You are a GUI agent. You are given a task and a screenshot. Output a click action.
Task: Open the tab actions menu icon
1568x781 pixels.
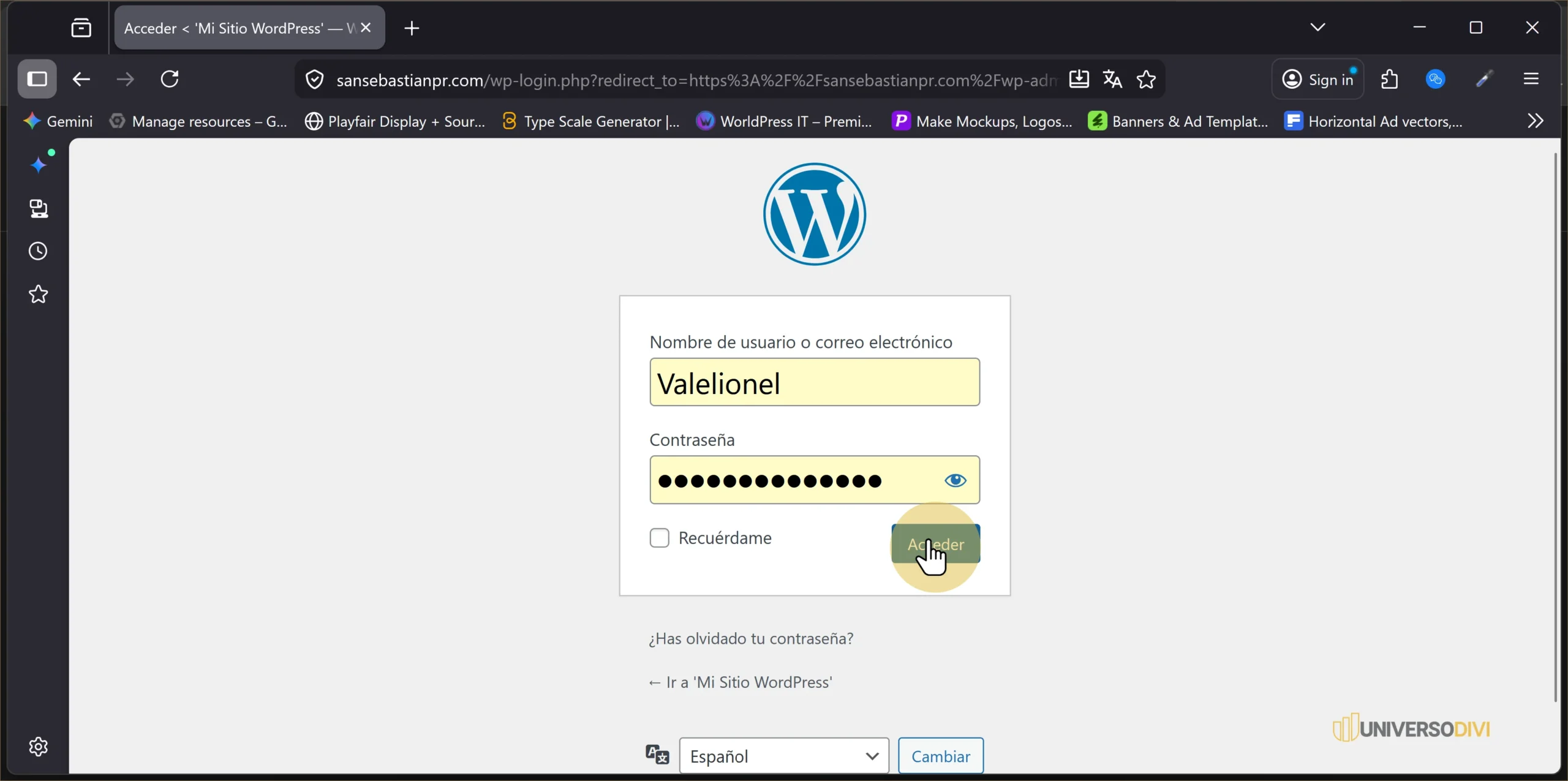click(81, 28)
